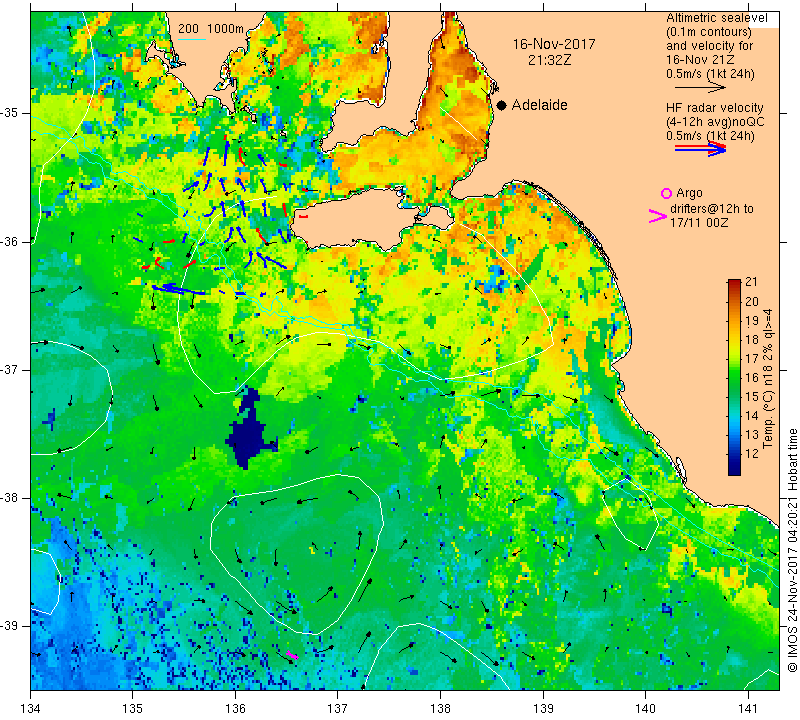Viewport: 800px width, 720px height.
Task: Click the temperature color bar legend
Action: [x=734, y=377]
